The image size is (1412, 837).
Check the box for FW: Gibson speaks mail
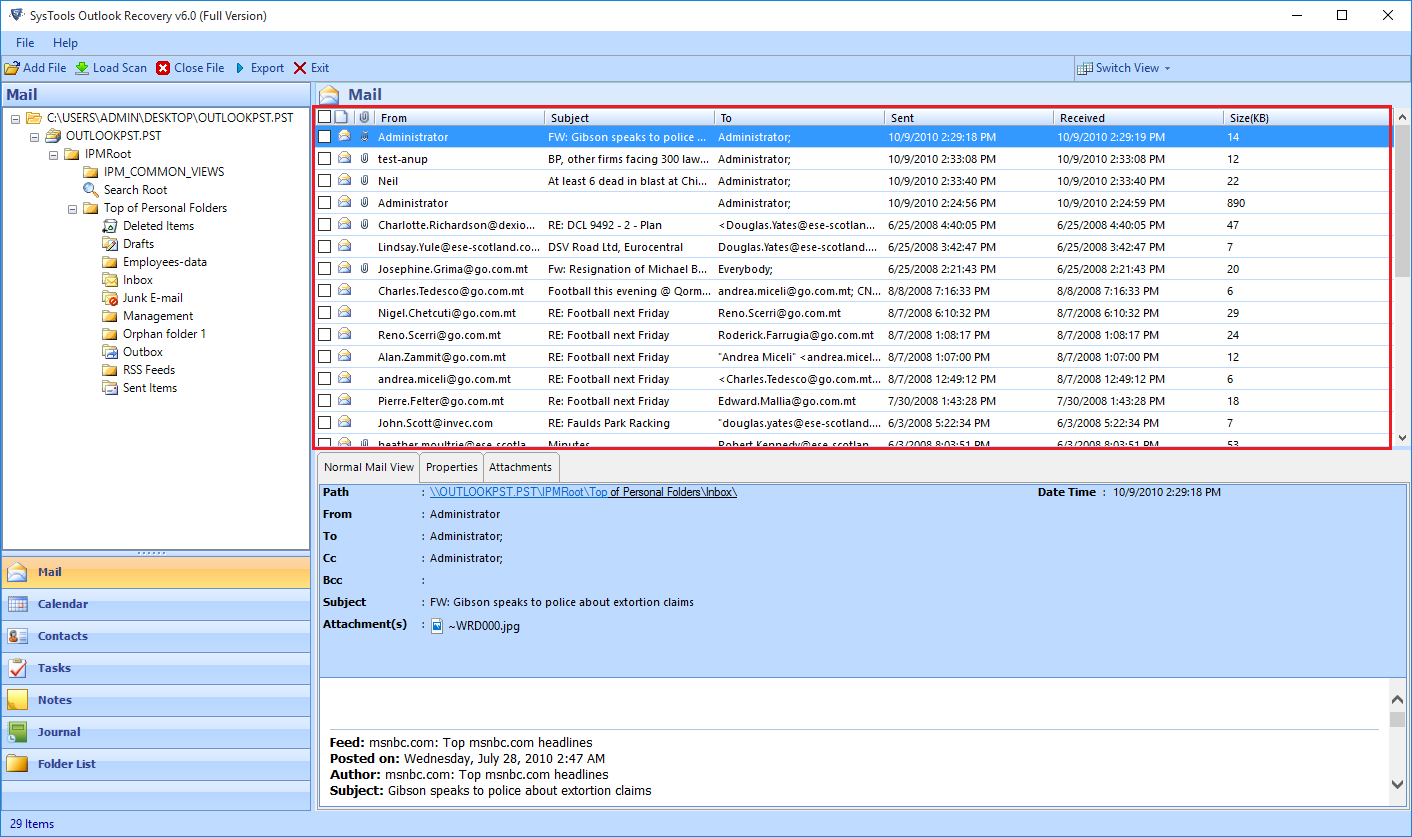point(324,136)
